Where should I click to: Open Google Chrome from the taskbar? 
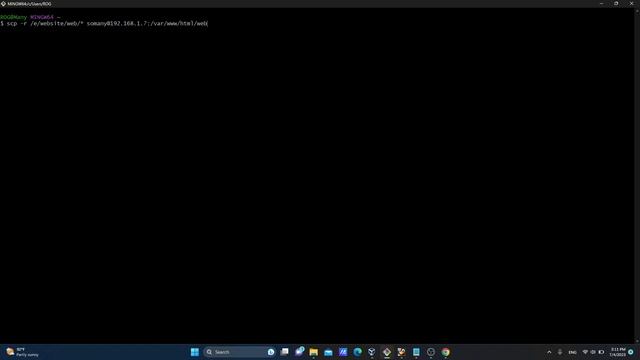click(445, 352)
